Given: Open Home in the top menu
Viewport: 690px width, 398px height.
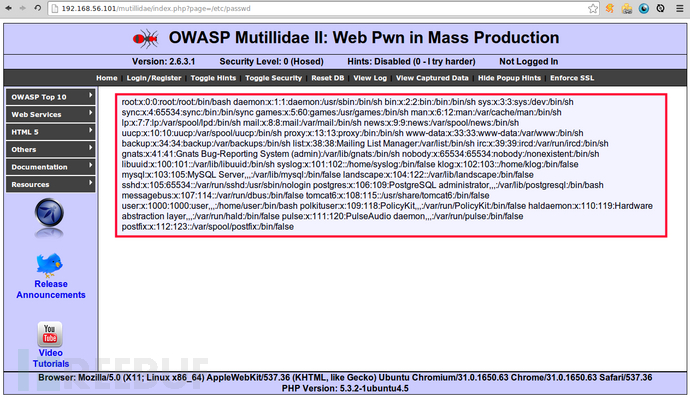Looking at the screenshot, I should point(107,78).
